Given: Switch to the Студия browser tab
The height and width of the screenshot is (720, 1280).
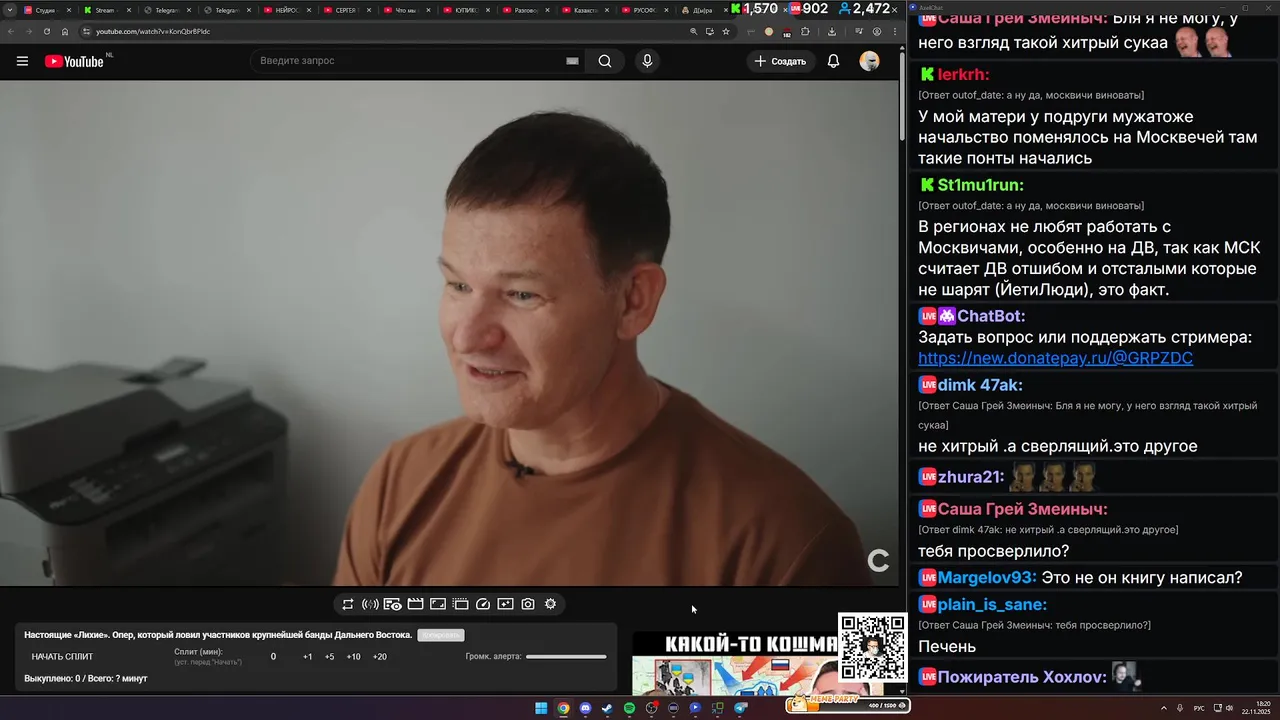Looking at the screenshot, I should pyautogui.click(x=45, y=10).
